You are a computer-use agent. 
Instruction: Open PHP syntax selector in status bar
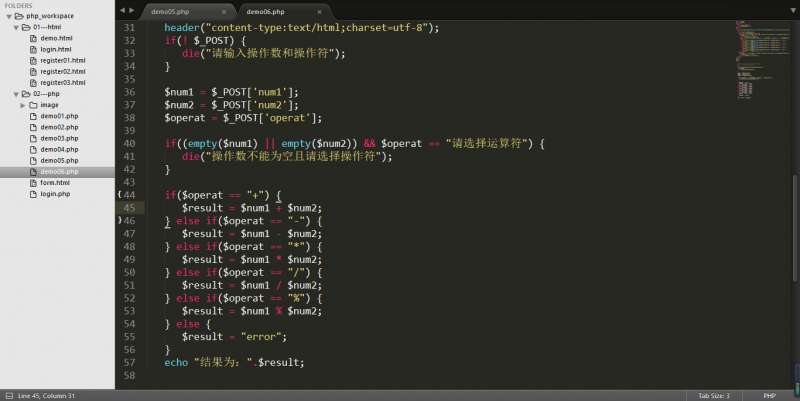(x=769, y=394)
